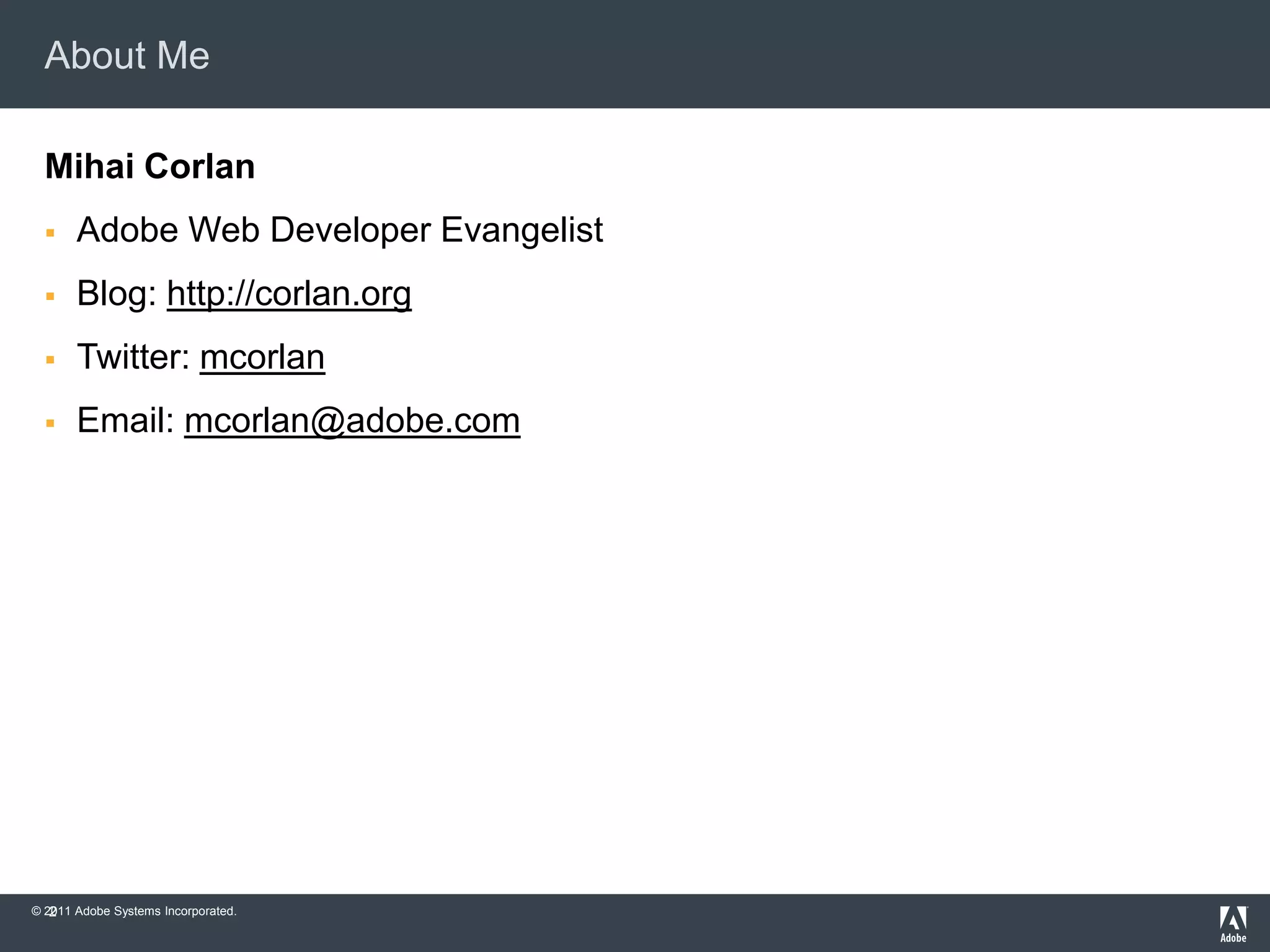Click empty area of dark header banner
1270x952 pixels.
(744, 55)
